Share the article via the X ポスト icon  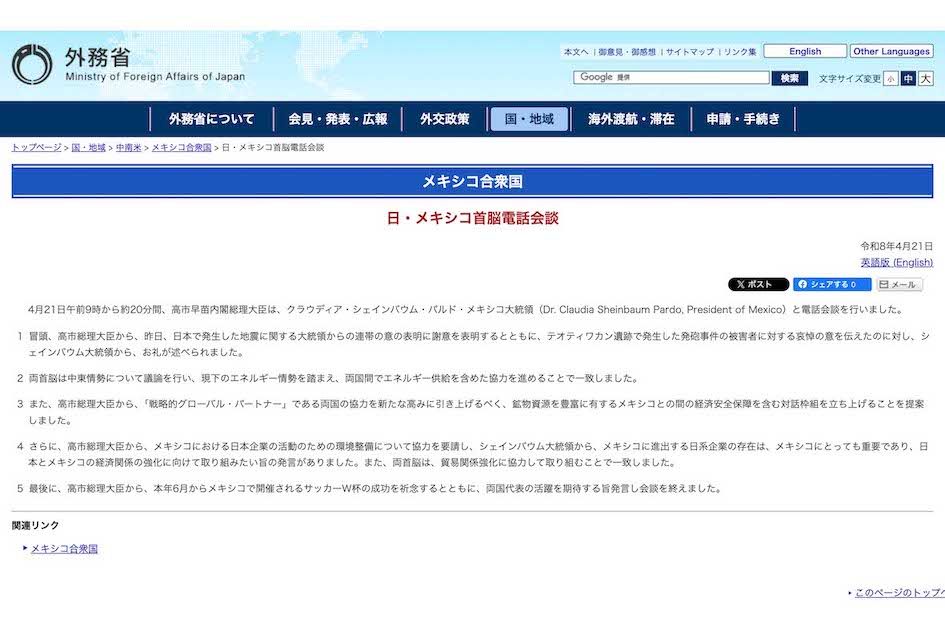click(x=756, y=284)
